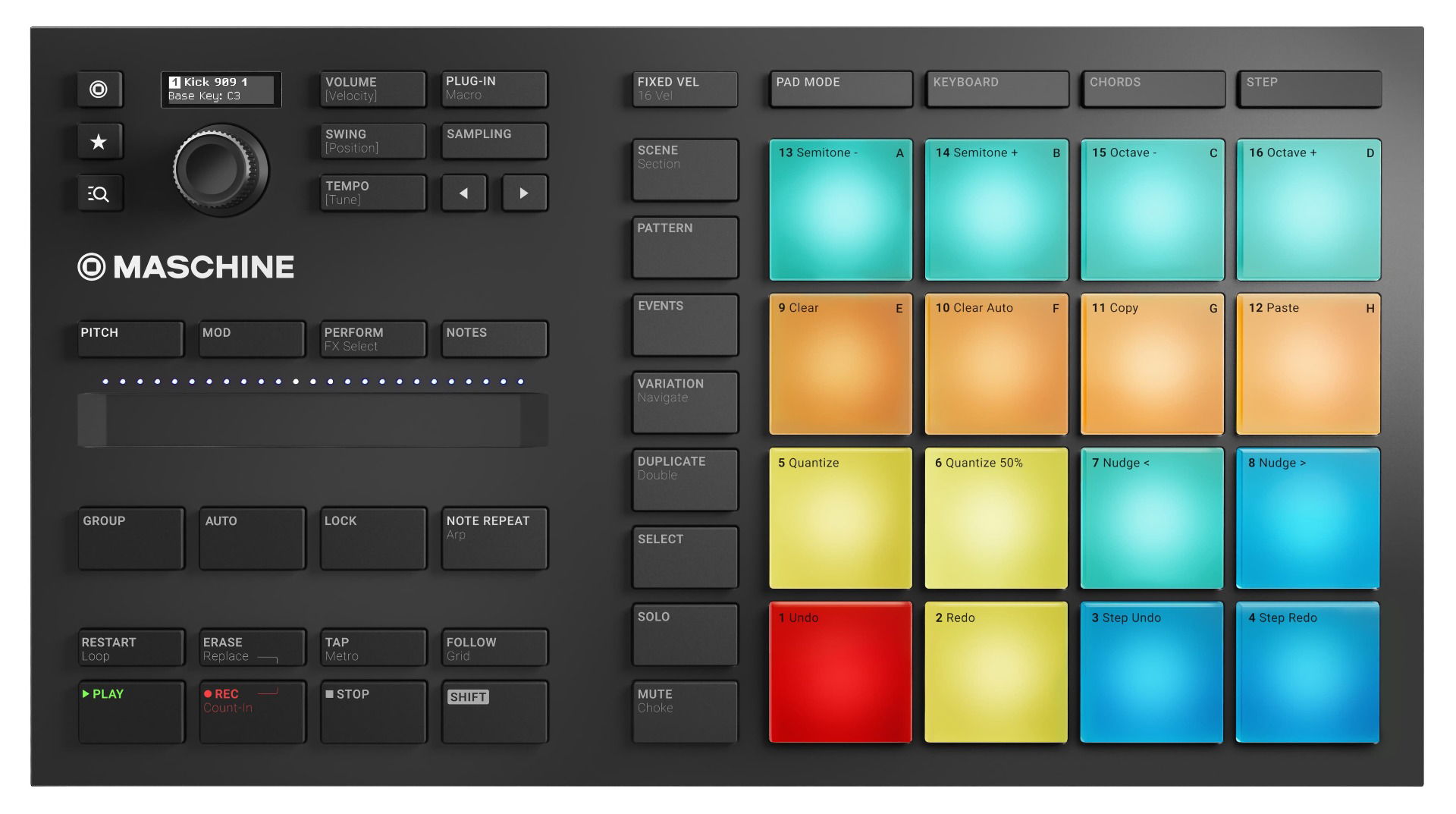The image size is (1456, 814).
Task: Hit pad 15 Octave minus
Action: point(1153,210)
